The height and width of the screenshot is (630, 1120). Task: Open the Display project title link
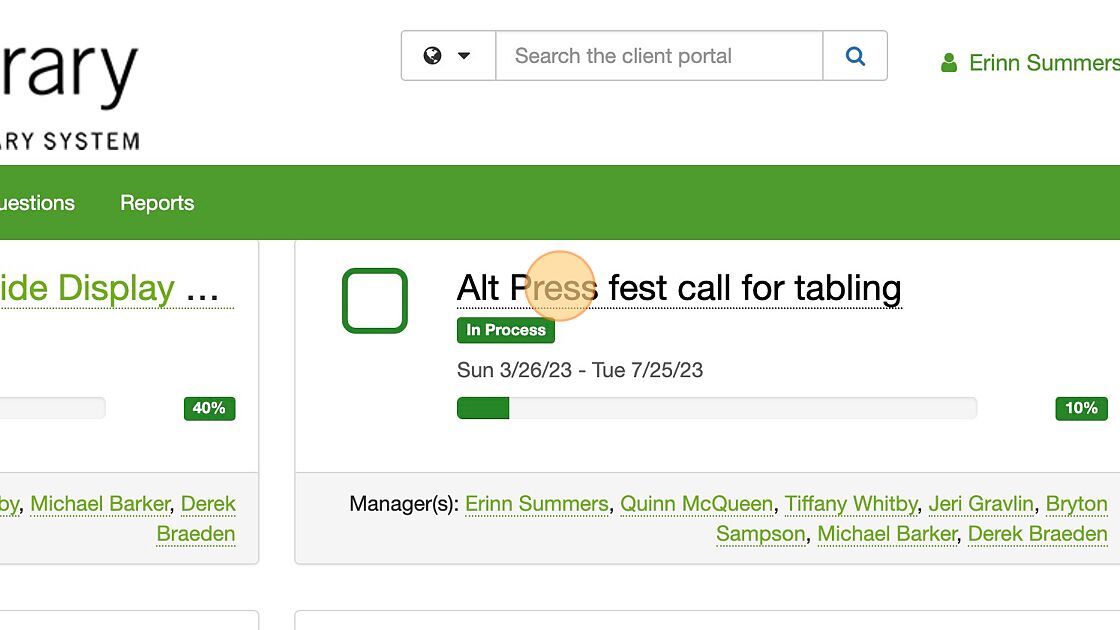(x=116, y=289)
